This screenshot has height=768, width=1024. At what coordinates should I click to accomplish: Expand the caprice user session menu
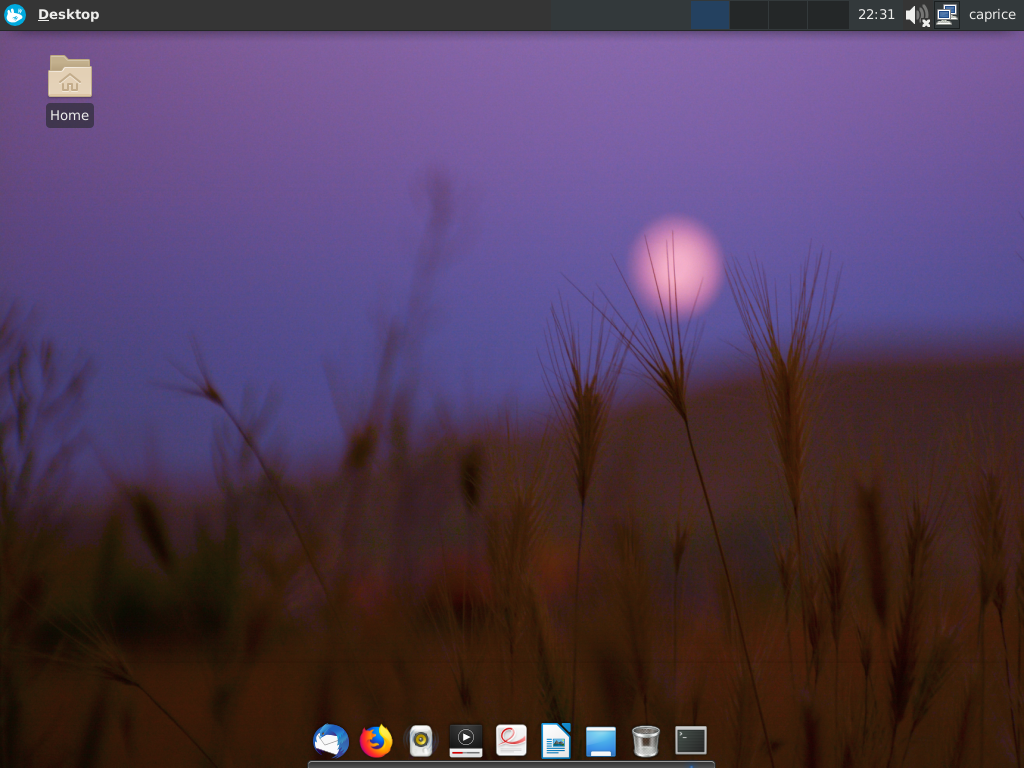click(992, 14)
